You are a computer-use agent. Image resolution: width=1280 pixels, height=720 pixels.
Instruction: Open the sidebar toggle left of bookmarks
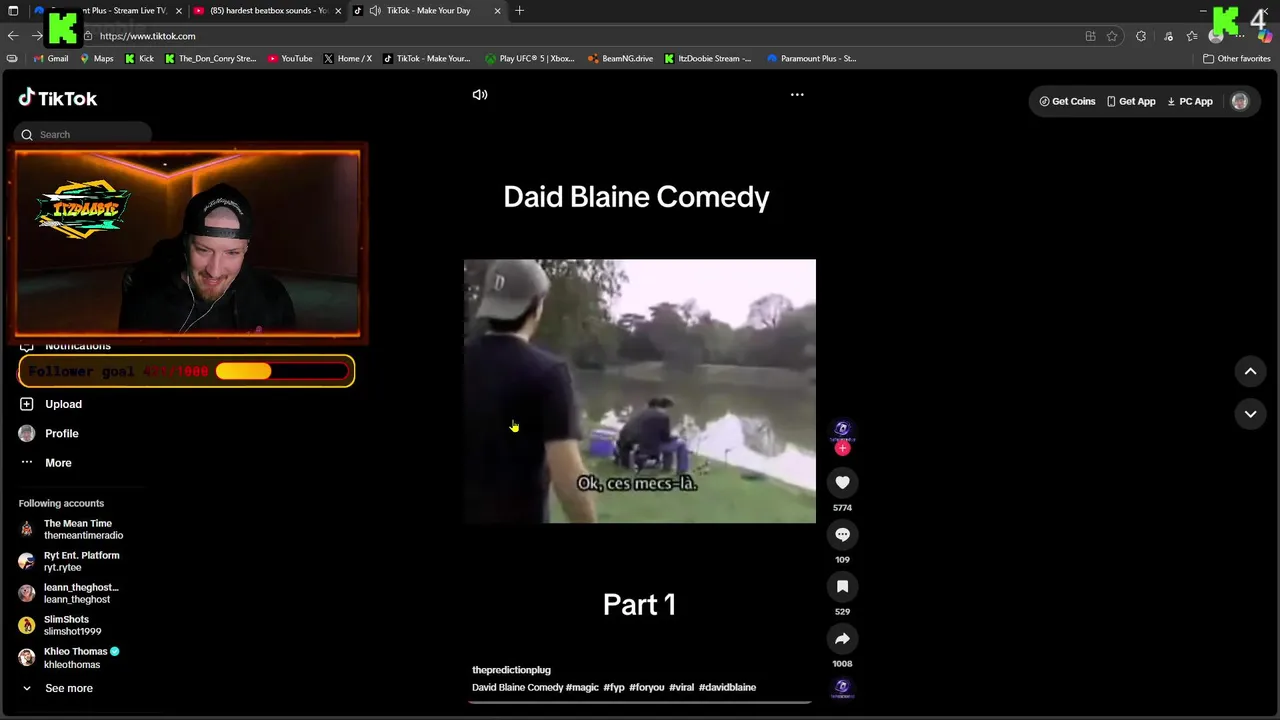point(12,58)
